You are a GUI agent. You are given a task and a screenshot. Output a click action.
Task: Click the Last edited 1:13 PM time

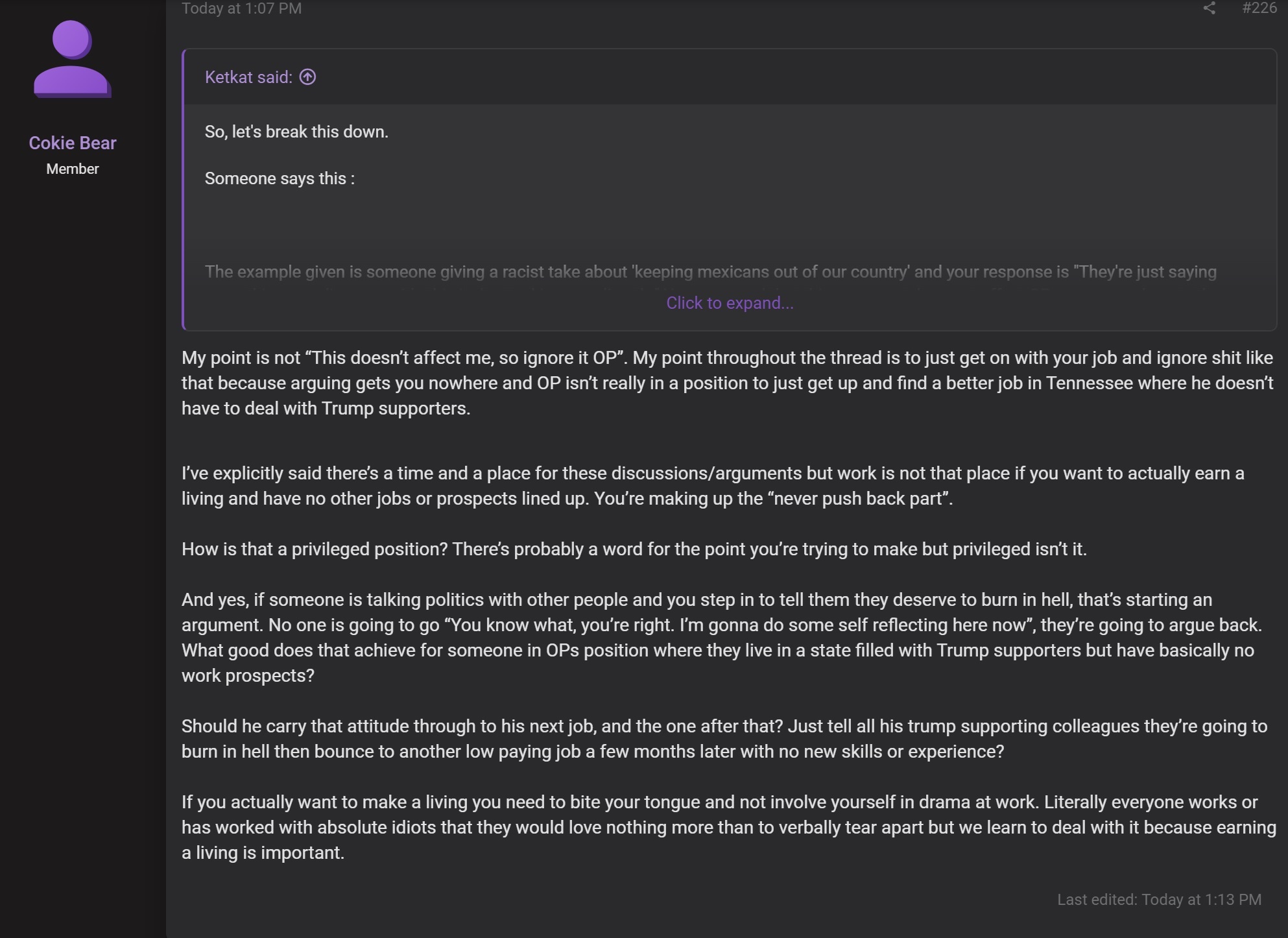coord(1201,900)
